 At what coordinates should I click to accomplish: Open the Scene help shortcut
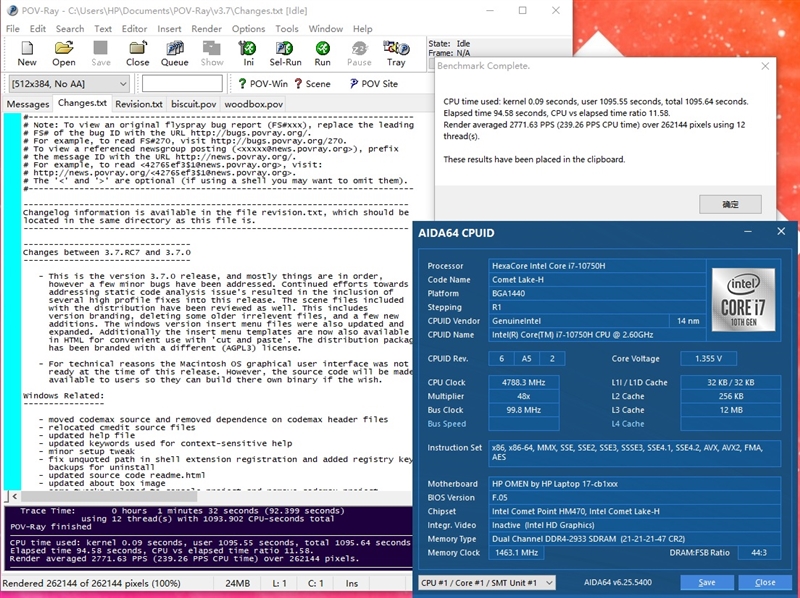pos(311,84)
